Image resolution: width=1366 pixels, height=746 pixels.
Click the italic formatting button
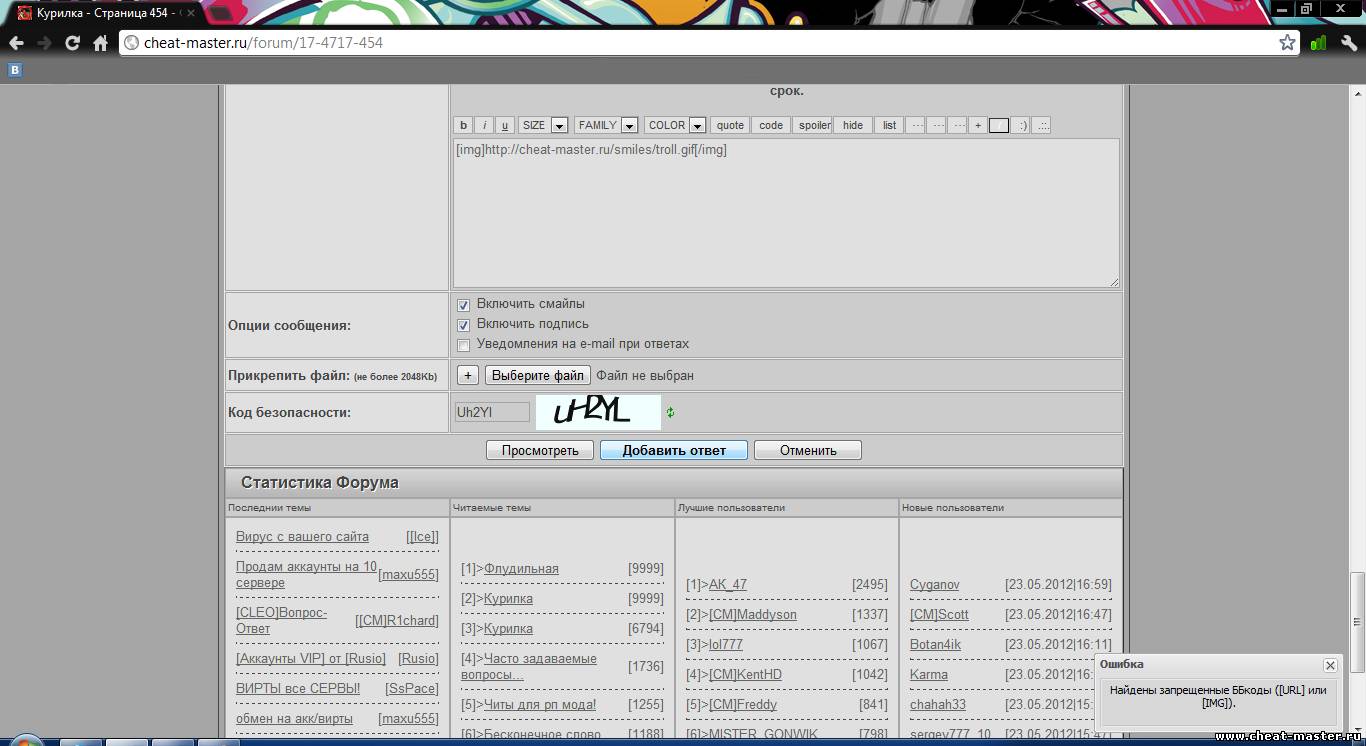[484, 126]
